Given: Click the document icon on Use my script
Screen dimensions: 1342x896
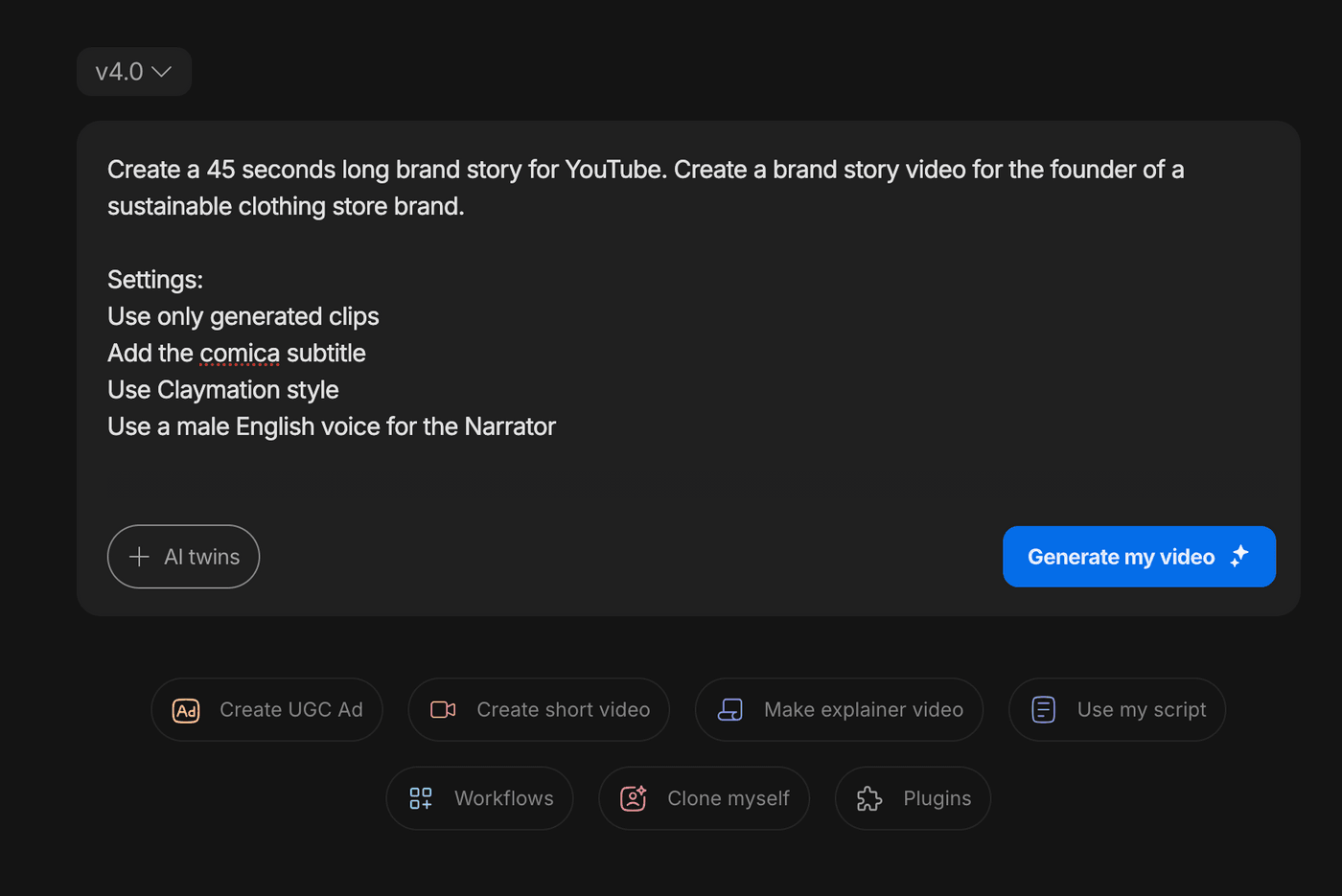Looking at the screenshot, I should (1043, 710).
